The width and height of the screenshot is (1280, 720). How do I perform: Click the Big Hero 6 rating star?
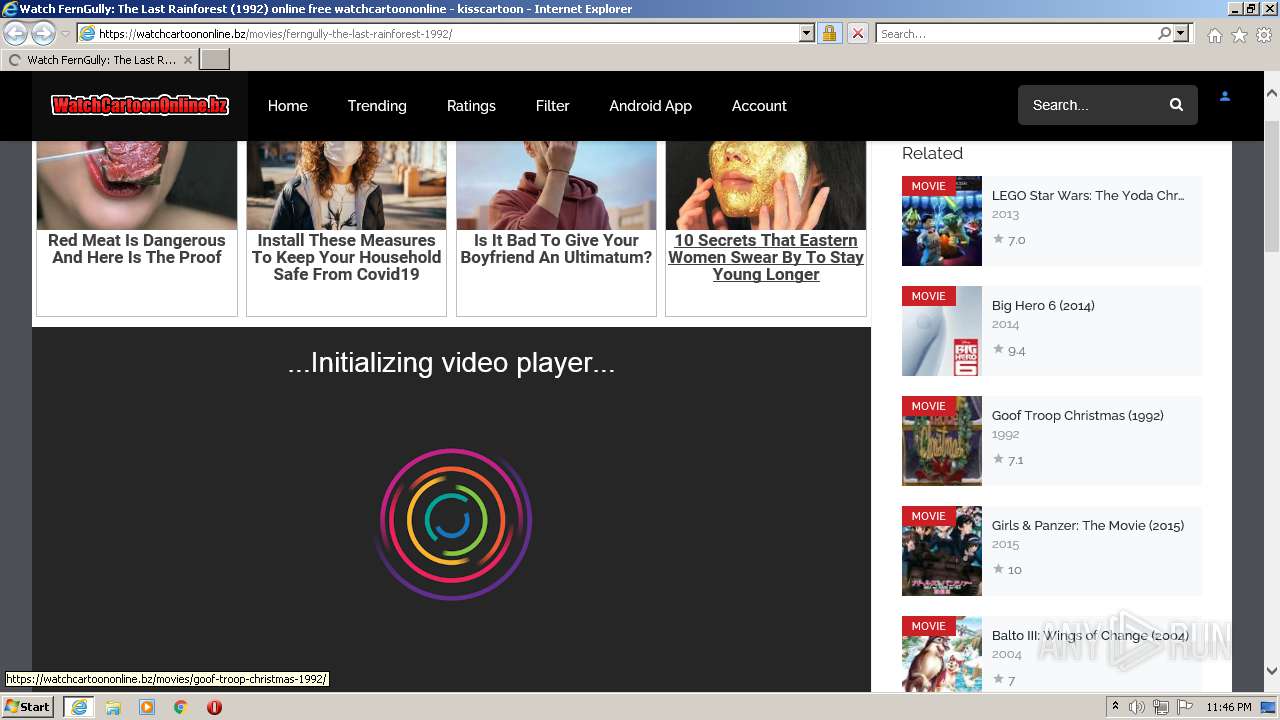[998, 349]
